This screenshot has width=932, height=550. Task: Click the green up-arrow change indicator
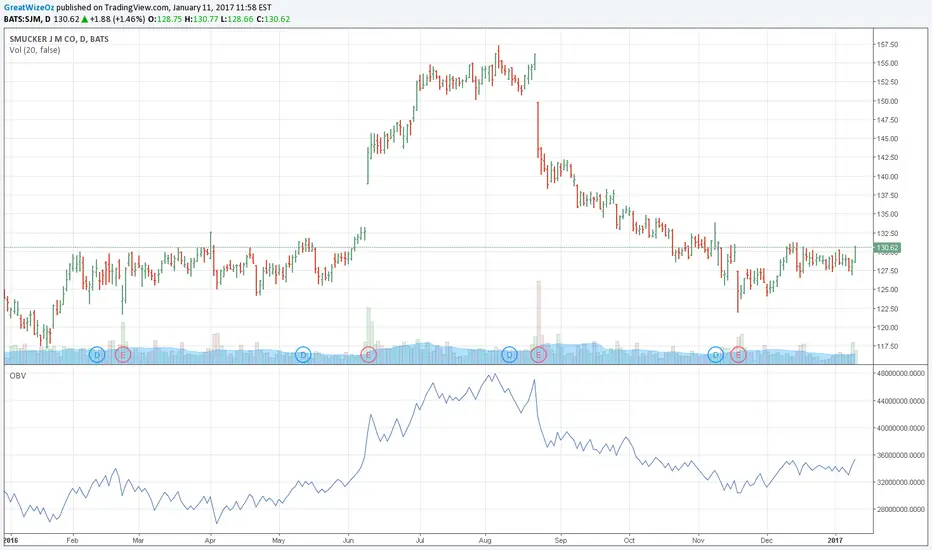pyautogui.click(x=84, y=19)
